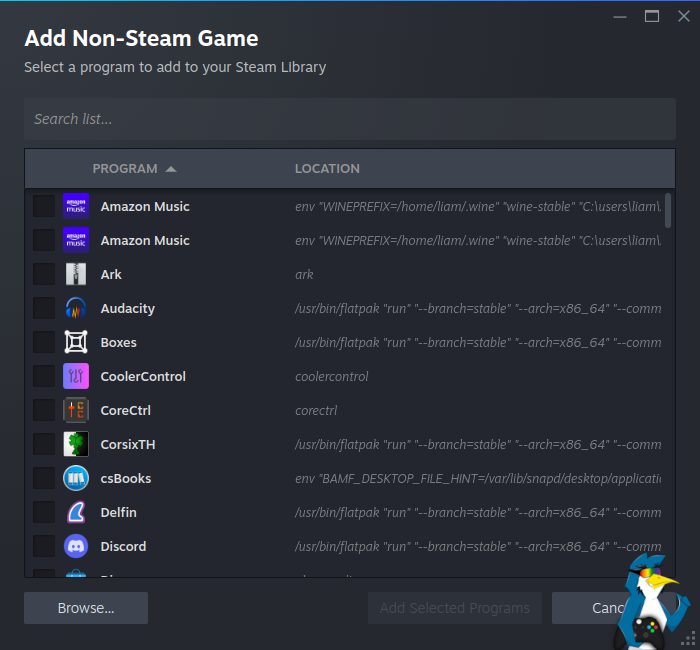Click the csBooks blue book icon

coord(76,478)
